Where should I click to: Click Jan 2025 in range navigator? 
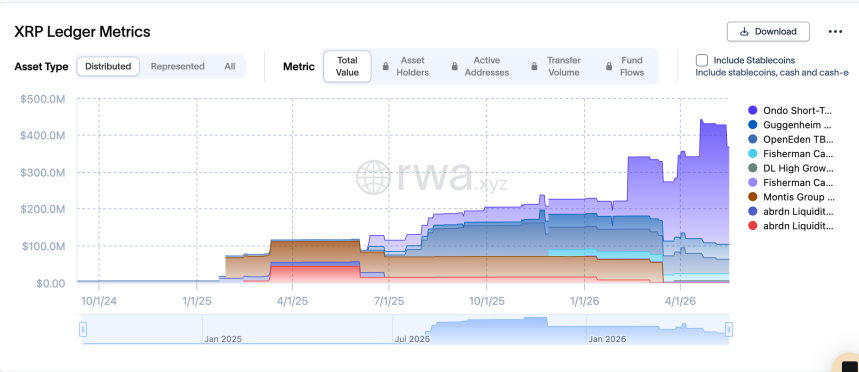(223, 339)
